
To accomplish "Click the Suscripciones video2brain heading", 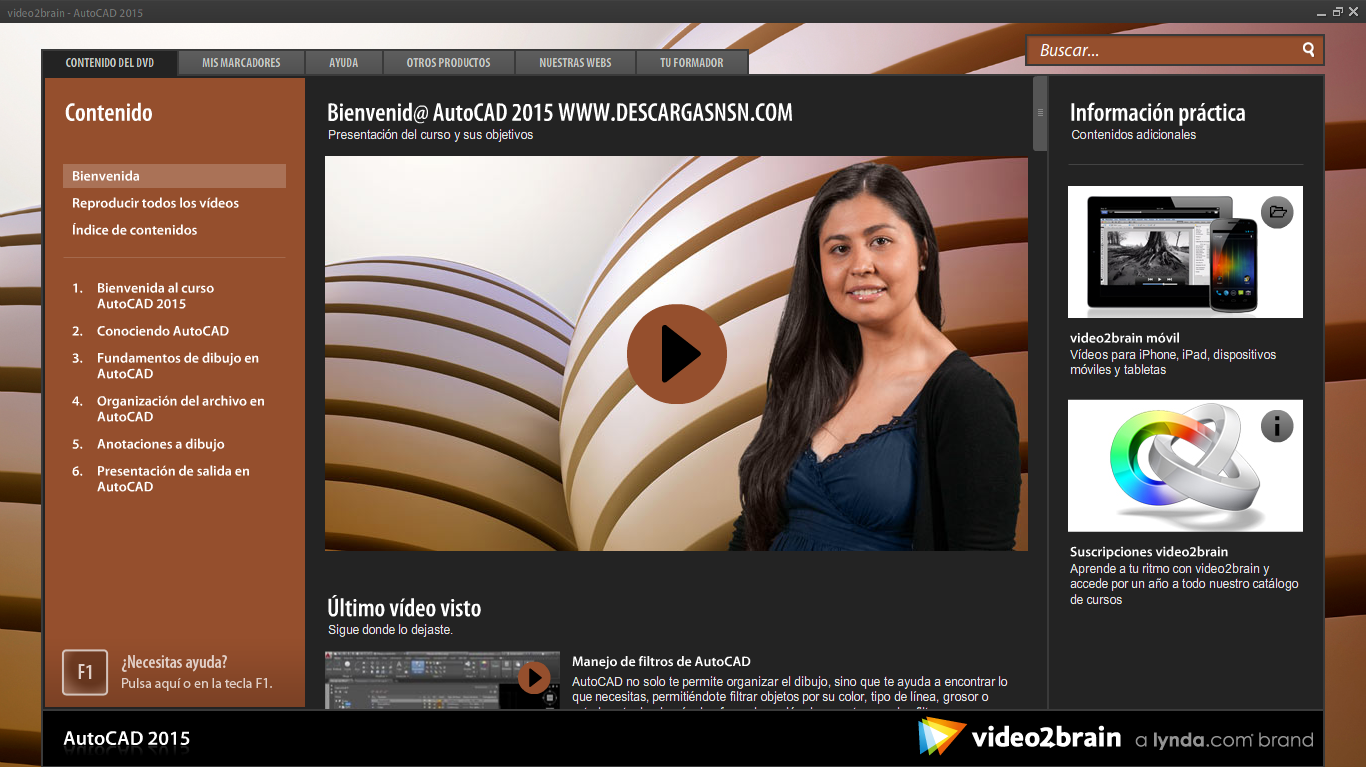I will tap(1149, 552).
